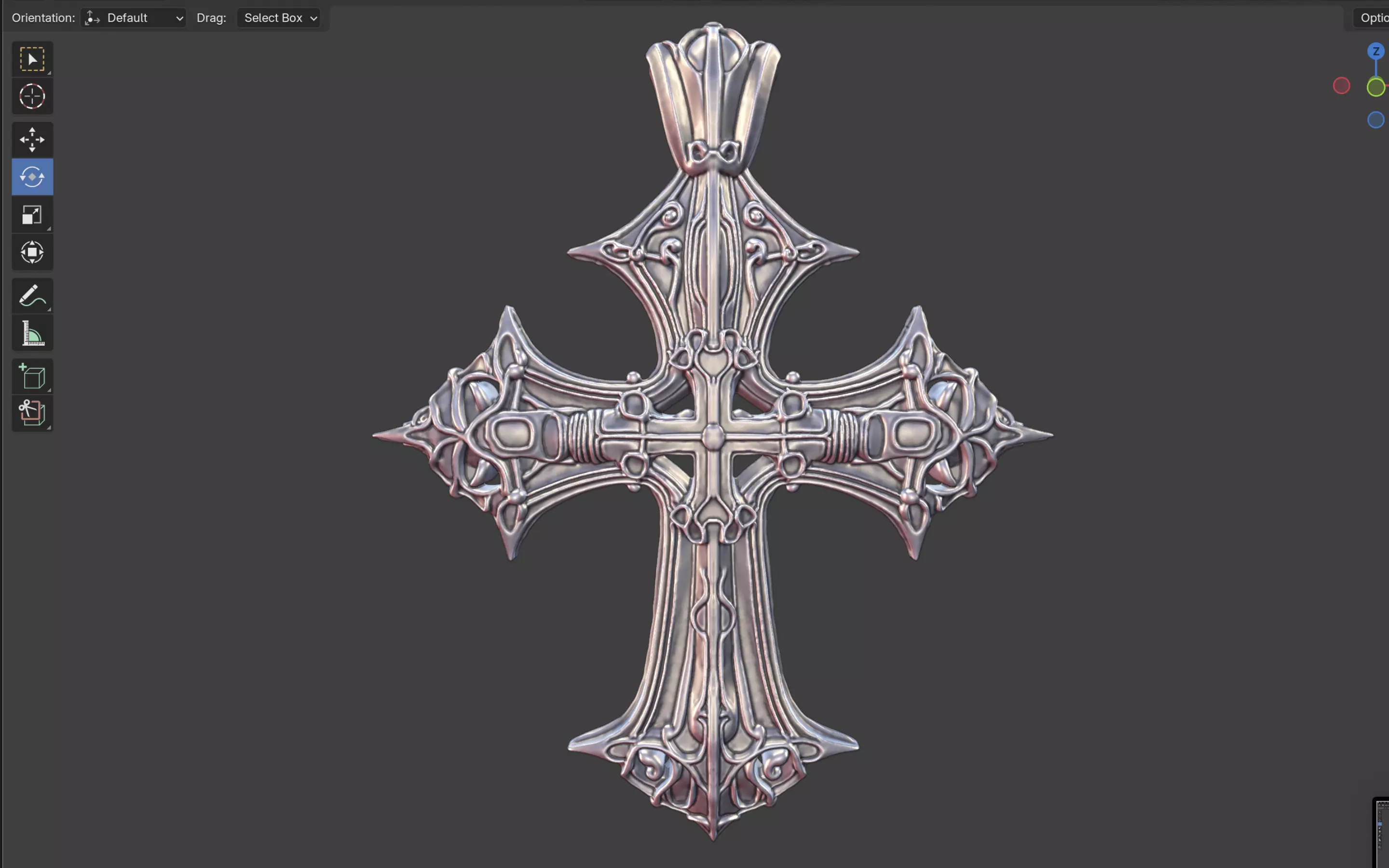1389x868 pixels.
Task: Select the Select Box tool
Action: point(32,59)
